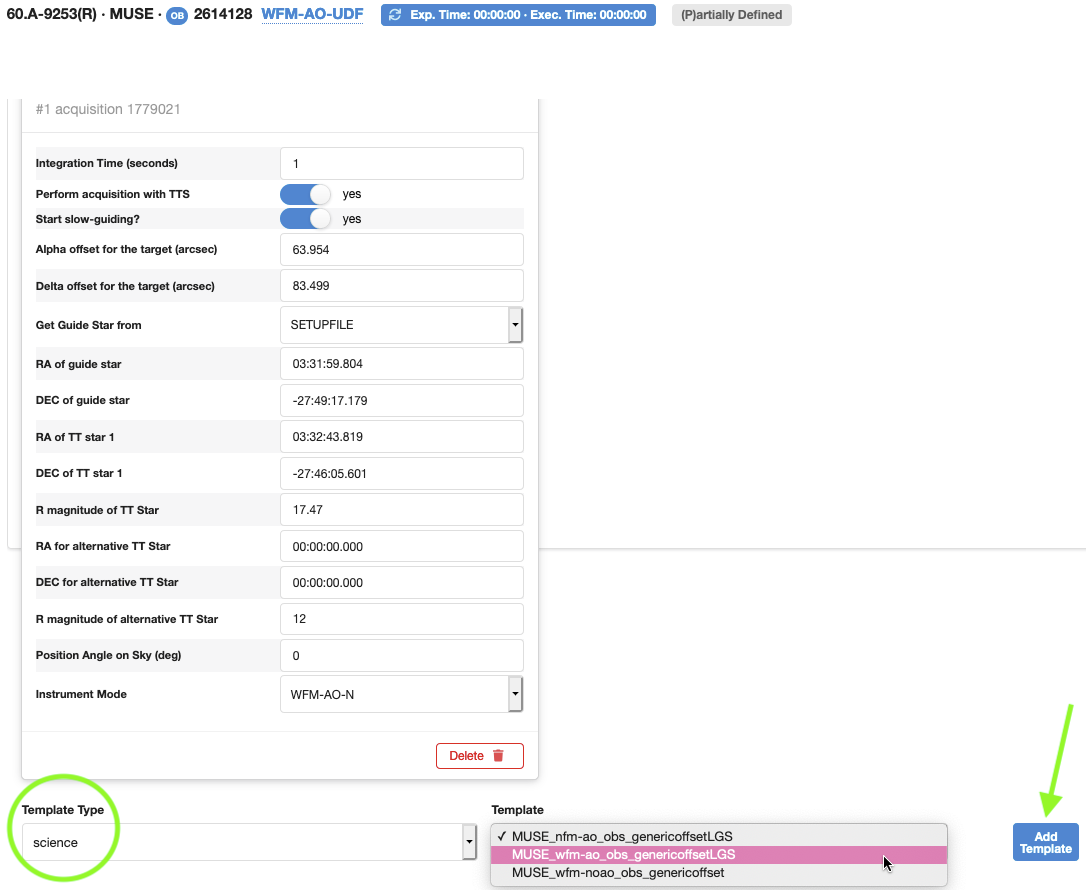1086x890 pixels.
Task: Select MUSE_wfm-ao_obs_genericoffsetLGS option
Action: (718, 855)
